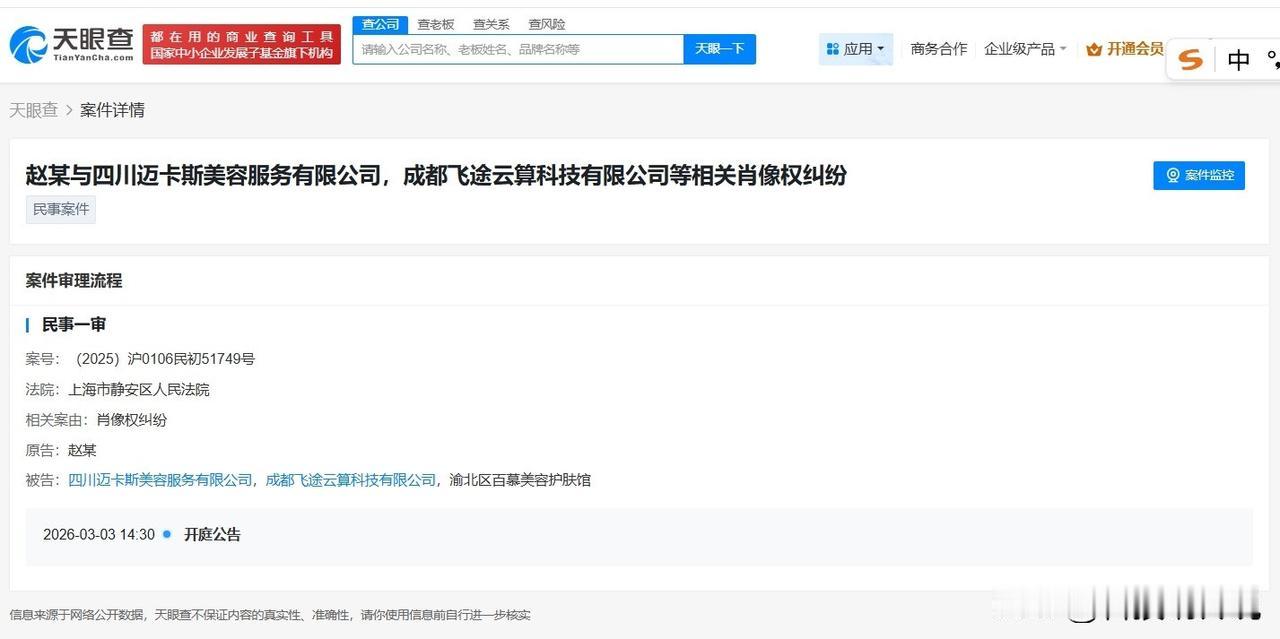Open the 企业级产品 dropdown

point(1022,48)
